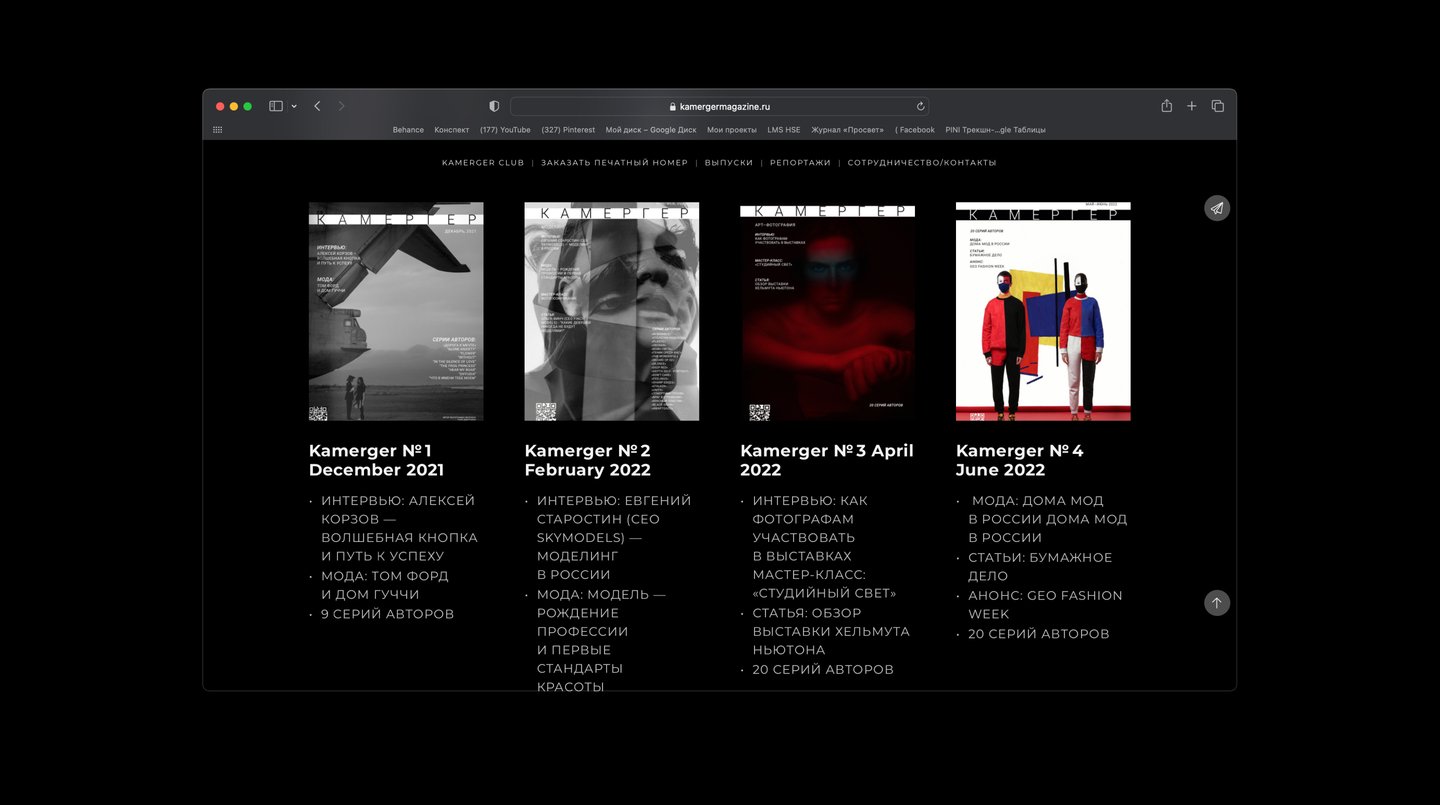Click the kamergermagazine.ru address bar

point(719,106)
